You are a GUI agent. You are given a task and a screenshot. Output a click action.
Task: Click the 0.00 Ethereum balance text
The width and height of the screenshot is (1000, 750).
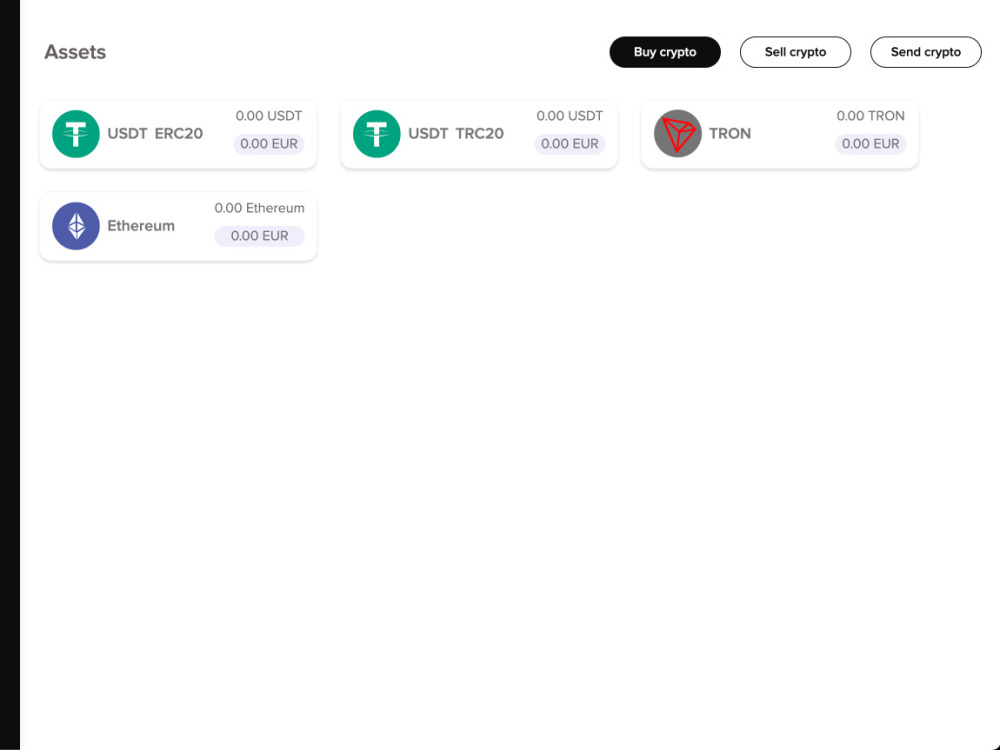point(260,208)
